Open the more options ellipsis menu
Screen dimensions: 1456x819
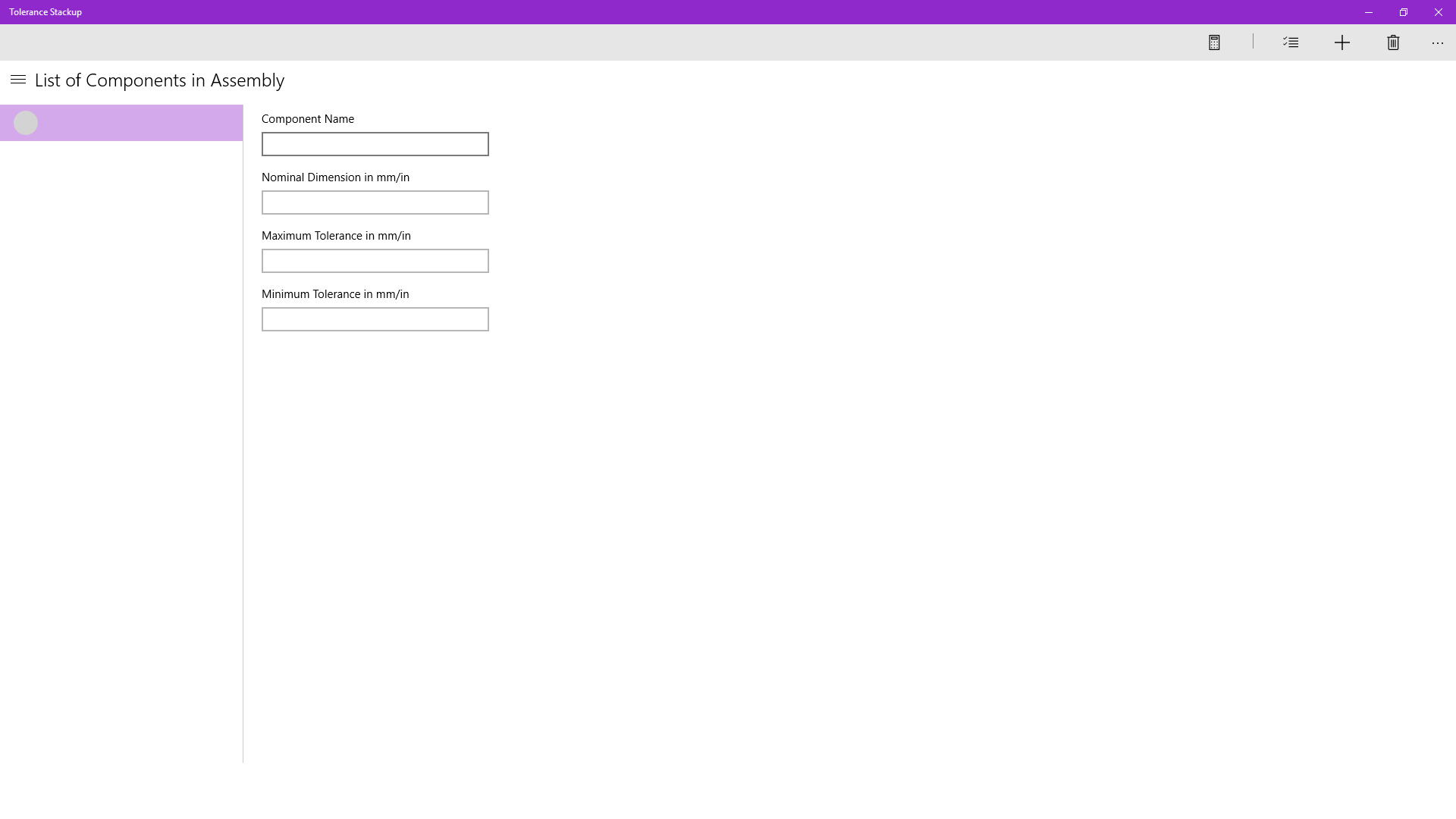tap(1437, 43)
